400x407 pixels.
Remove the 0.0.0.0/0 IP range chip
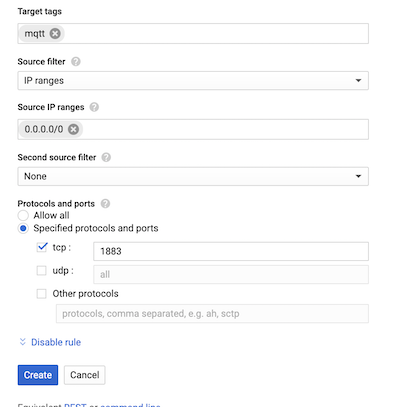point(74,129)
